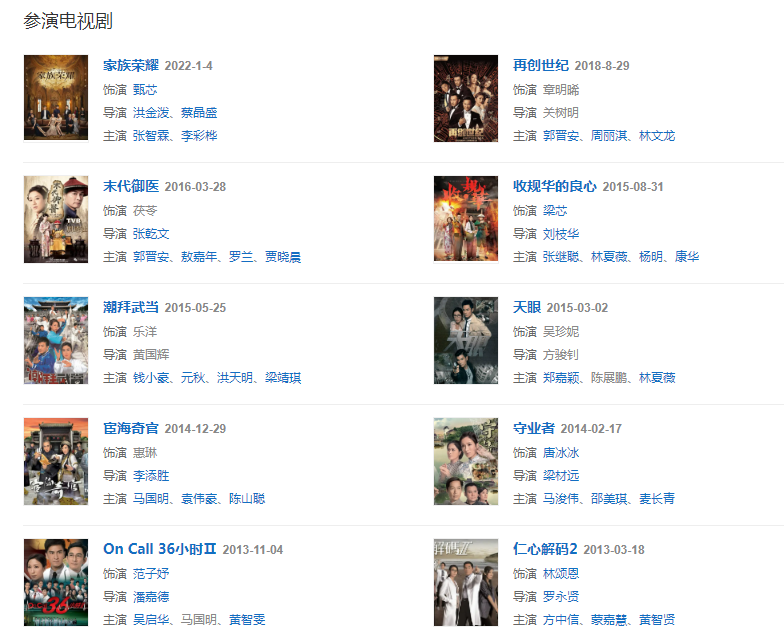Image resolution: width=784 pixels, height=635 pixels.
Task: Click role name 范子妤 link
Action: pos(151,574)
